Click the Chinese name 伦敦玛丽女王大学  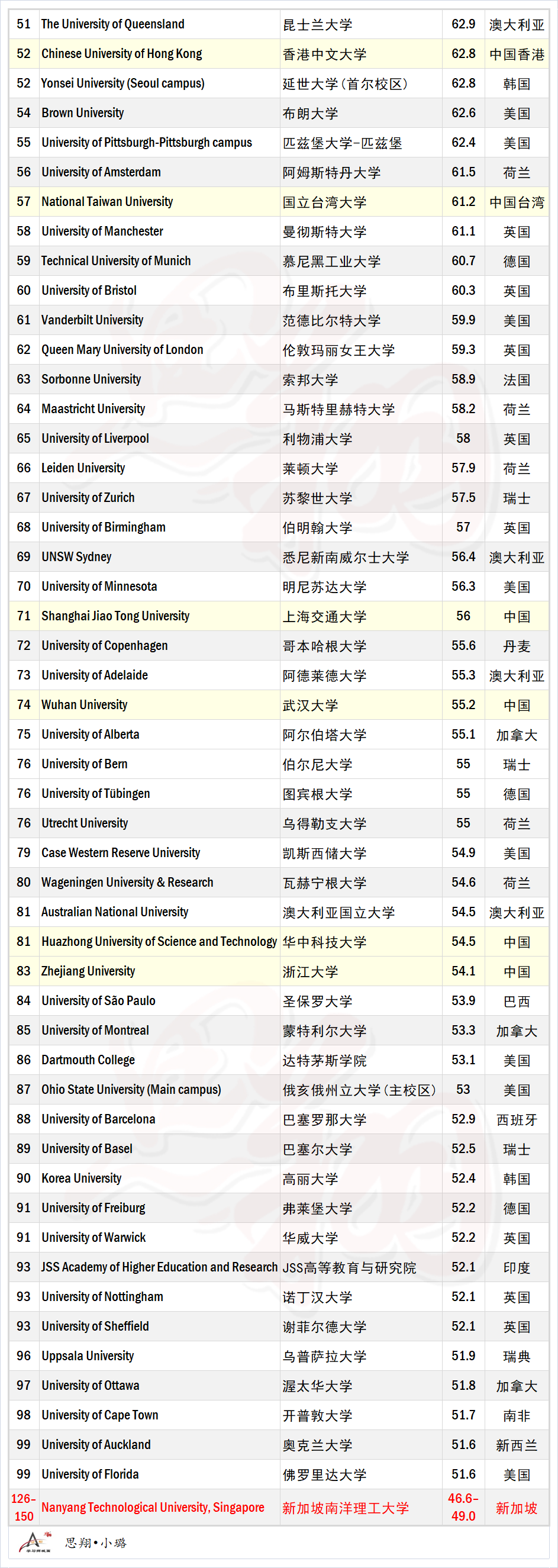click(338, 350)
